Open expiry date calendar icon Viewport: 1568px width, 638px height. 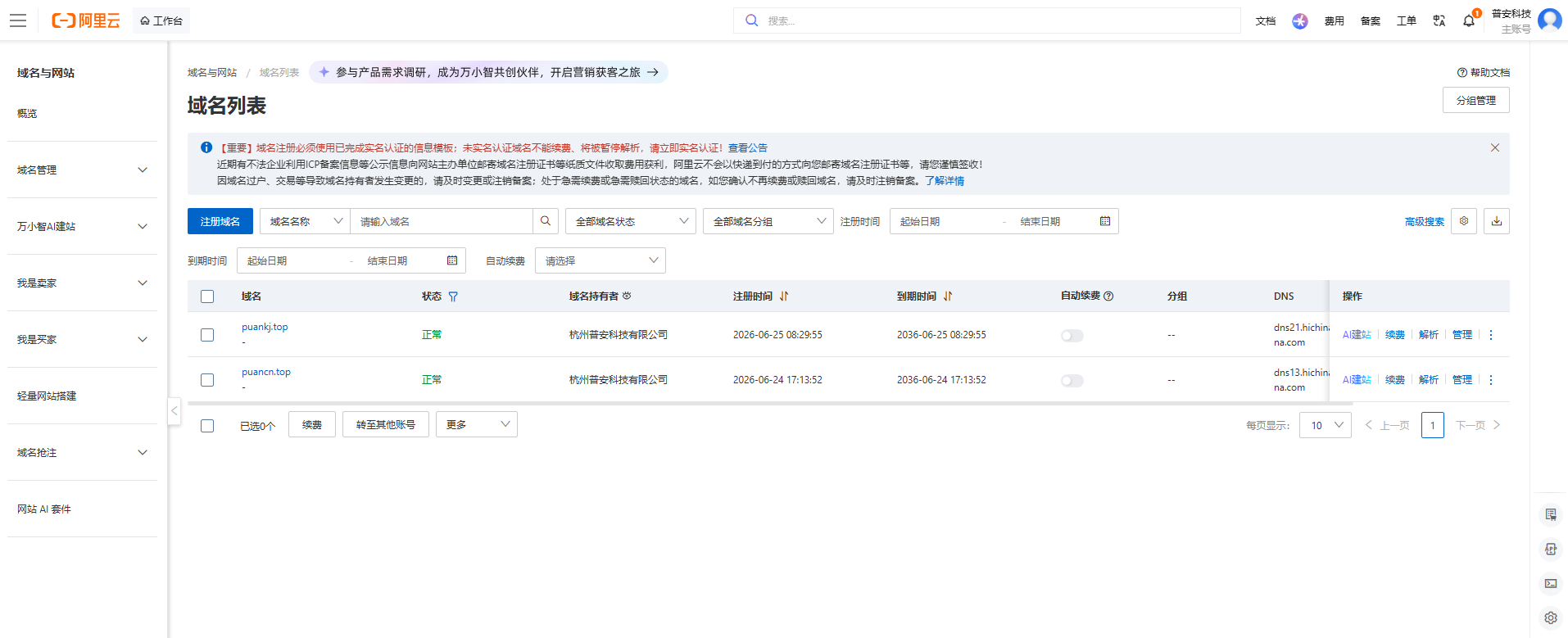(x=452, y=260)
